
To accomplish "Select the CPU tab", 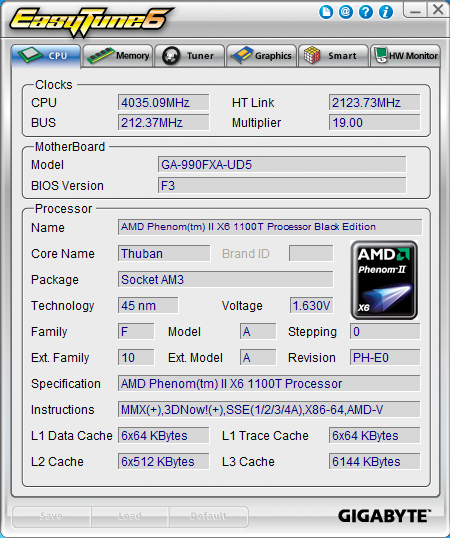I will pyautogui.click(x=46, y=56).
